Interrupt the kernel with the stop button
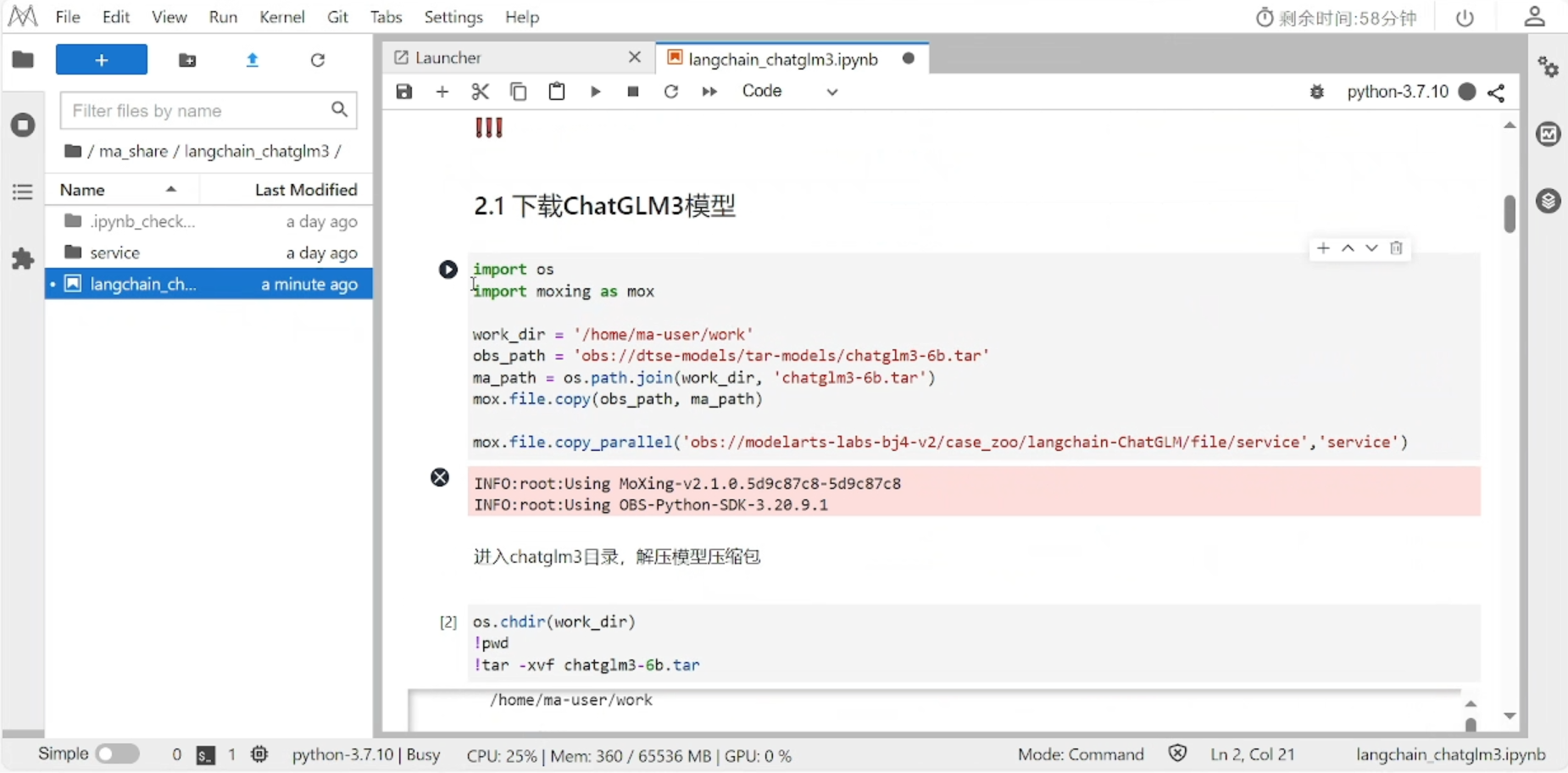The image size is (1568, 773). [633, 92]
